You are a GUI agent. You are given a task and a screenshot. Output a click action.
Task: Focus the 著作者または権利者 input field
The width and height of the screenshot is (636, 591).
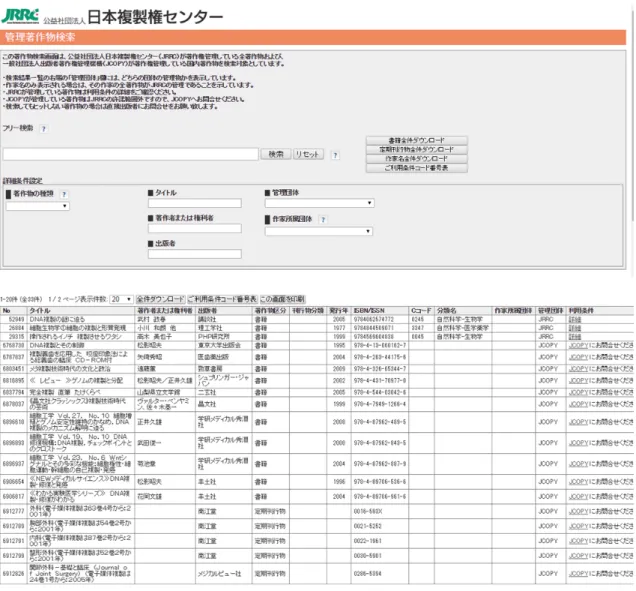(195, 228)
